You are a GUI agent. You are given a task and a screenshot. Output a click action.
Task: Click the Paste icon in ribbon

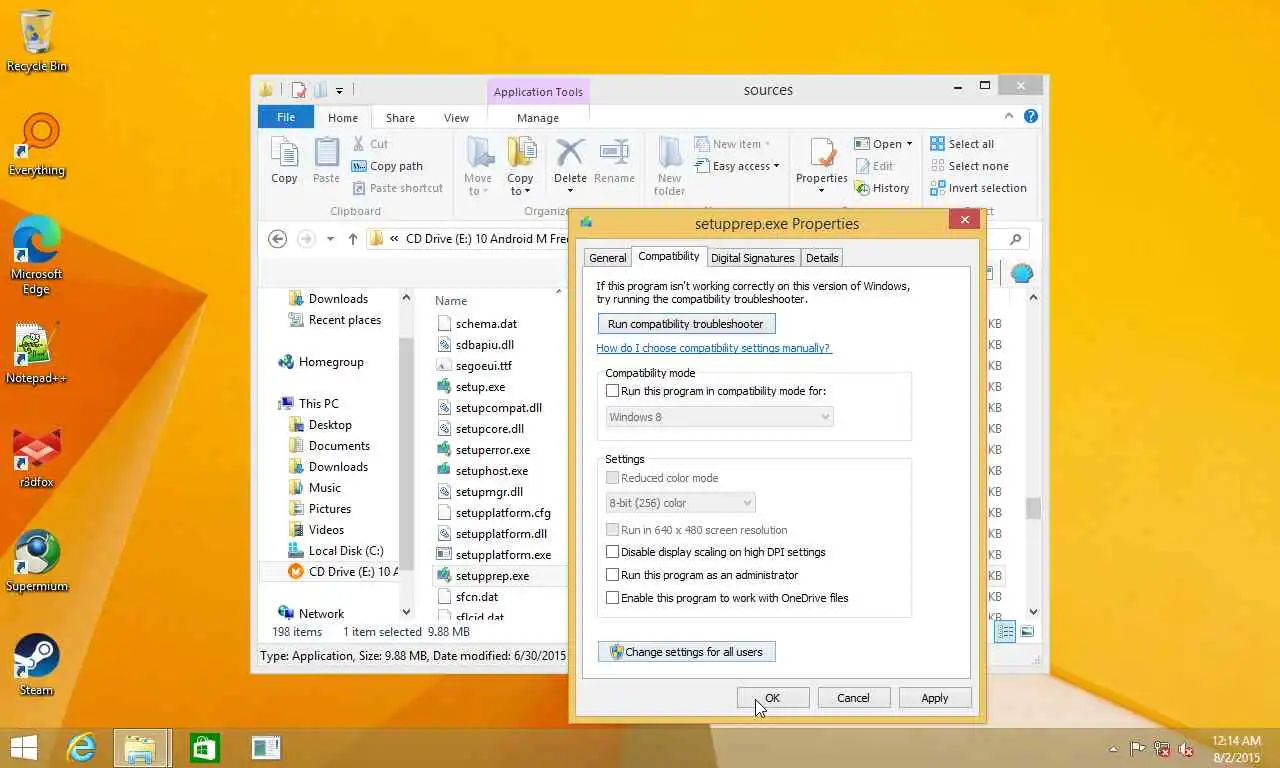(x=326, y=161)
